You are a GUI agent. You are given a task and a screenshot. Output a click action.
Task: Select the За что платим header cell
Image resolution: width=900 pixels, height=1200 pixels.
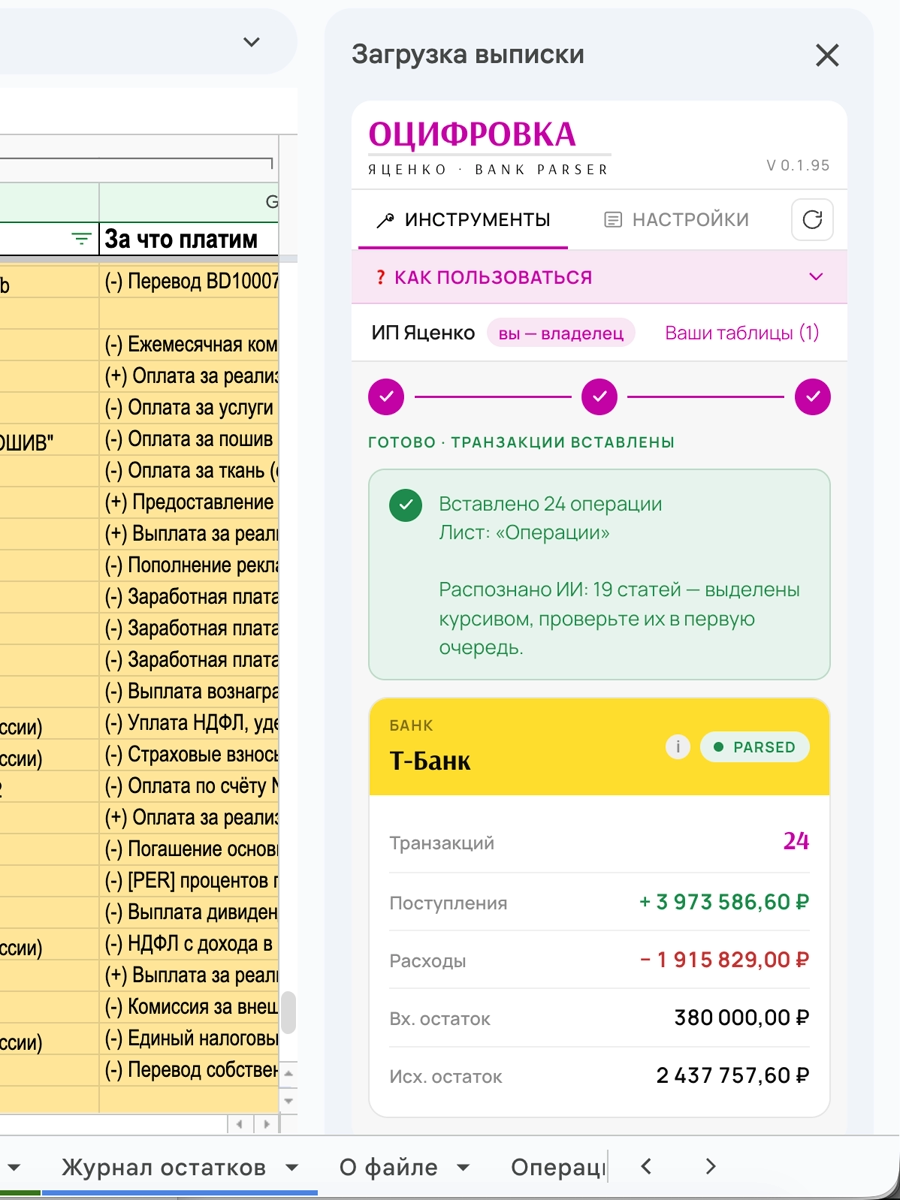[189, 239]
